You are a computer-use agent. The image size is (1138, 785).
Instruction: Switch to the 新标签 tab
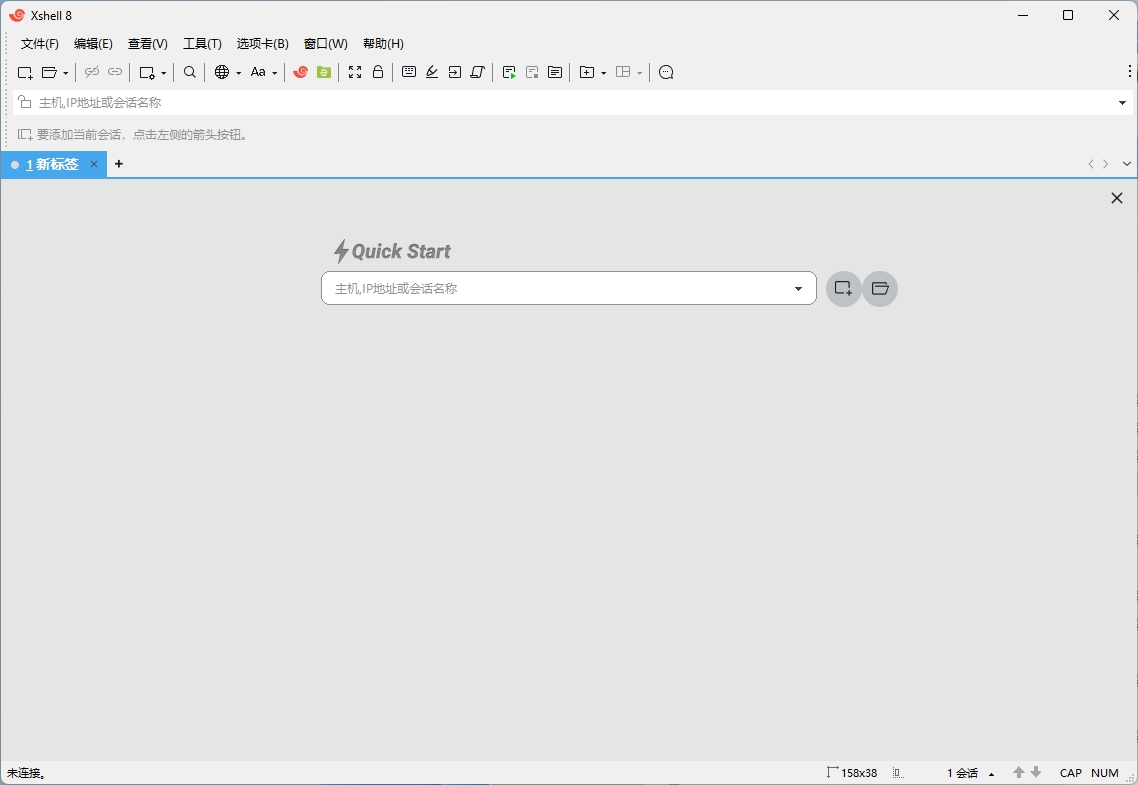(52, 164)
